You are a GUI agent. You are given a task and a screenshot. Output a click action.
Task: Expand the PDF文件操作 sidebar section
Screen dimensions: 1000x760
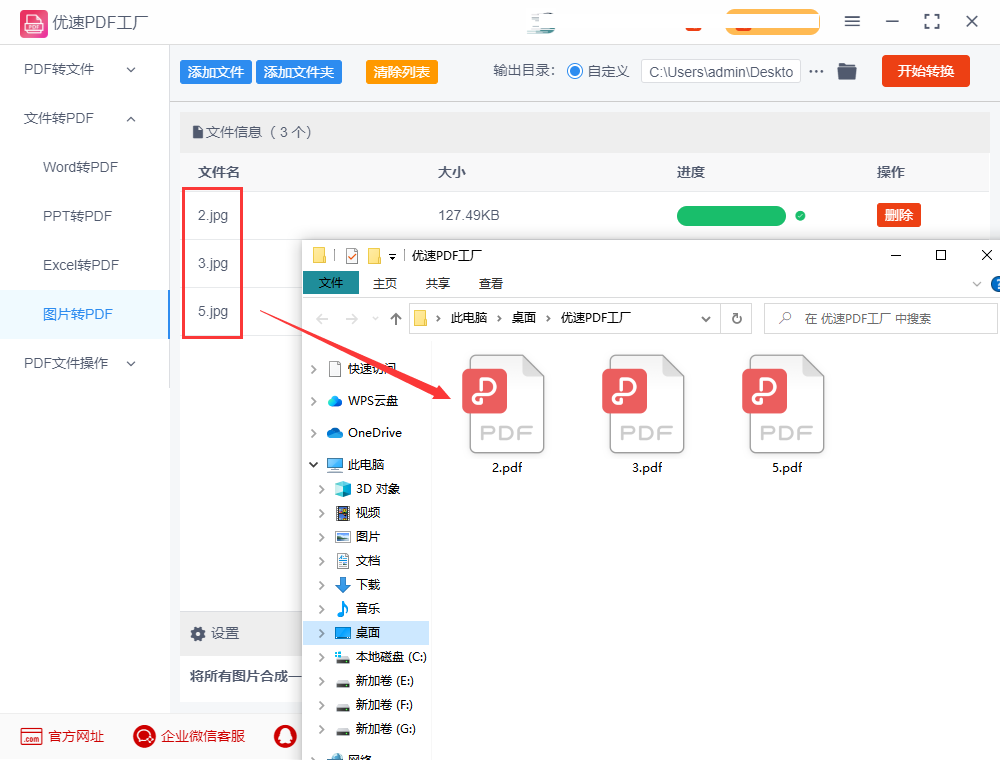(x=131, y=363)
